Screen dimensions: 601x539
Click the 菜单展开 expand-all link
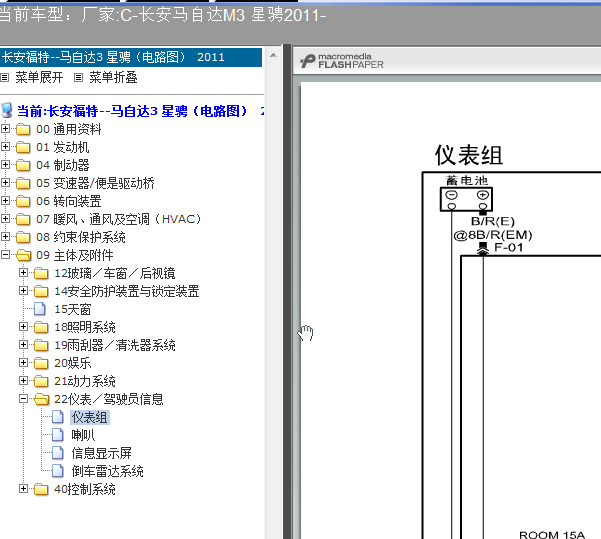pos(39,77)
